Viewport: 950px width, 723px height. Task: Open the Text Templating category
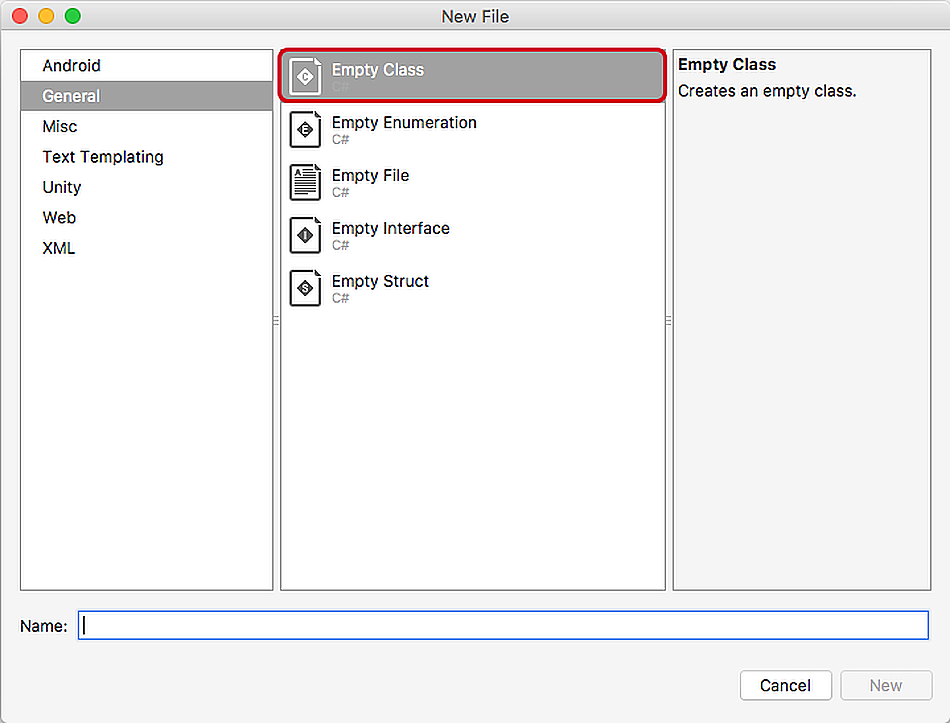coord(103,157)
